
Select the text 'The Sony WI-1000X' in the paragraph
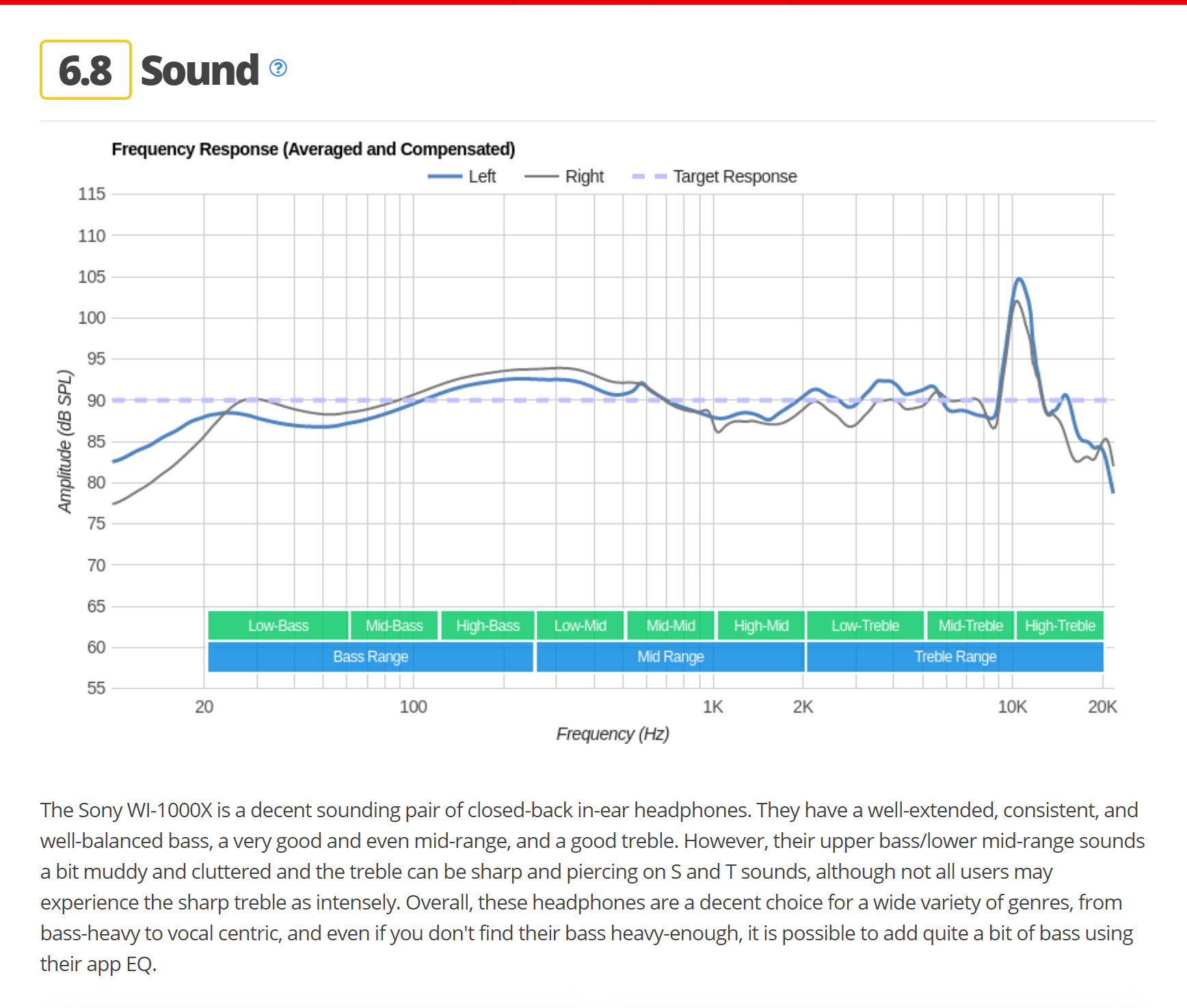126,810
